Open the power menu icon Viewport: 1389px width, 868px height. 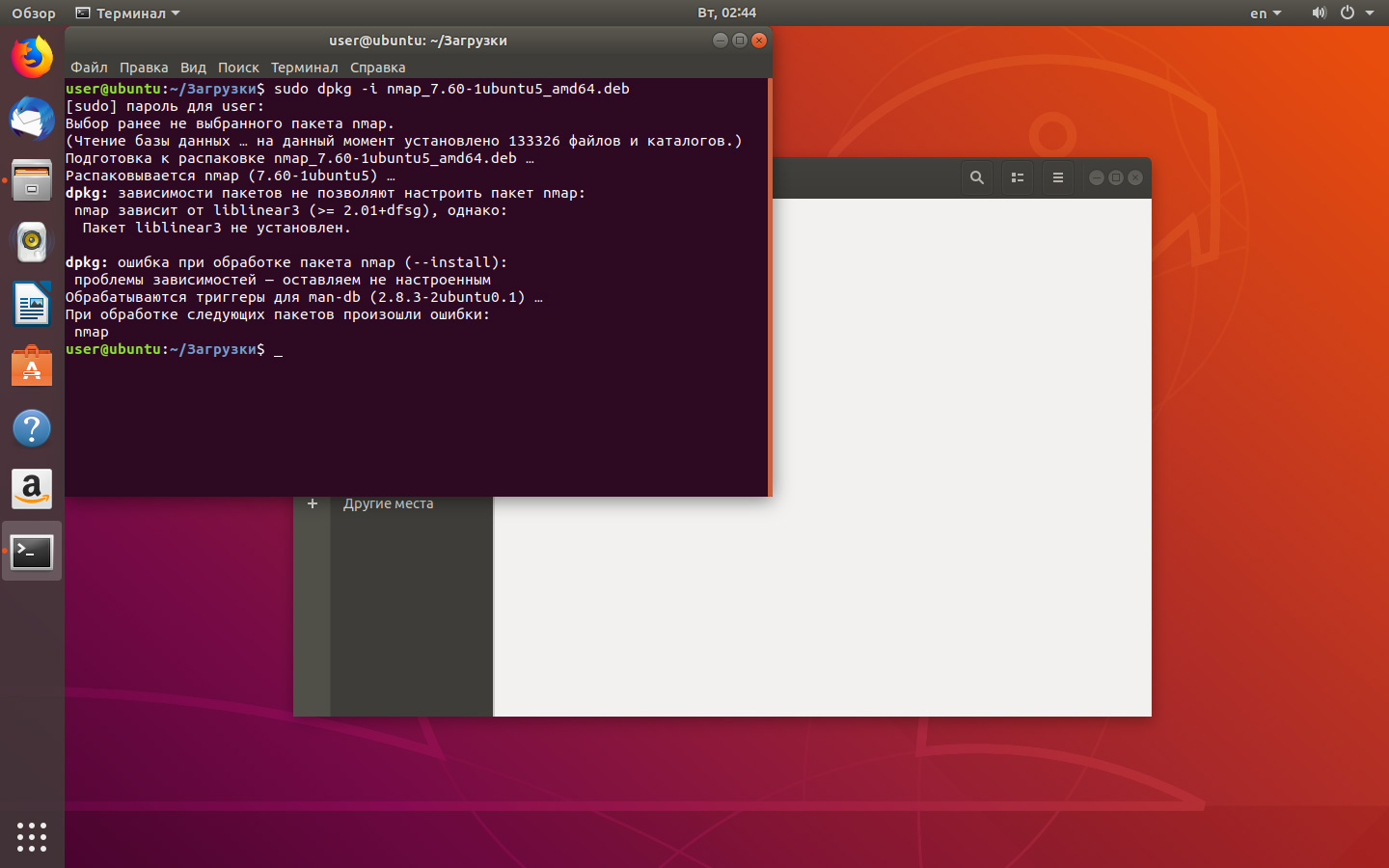point(1348,13)
